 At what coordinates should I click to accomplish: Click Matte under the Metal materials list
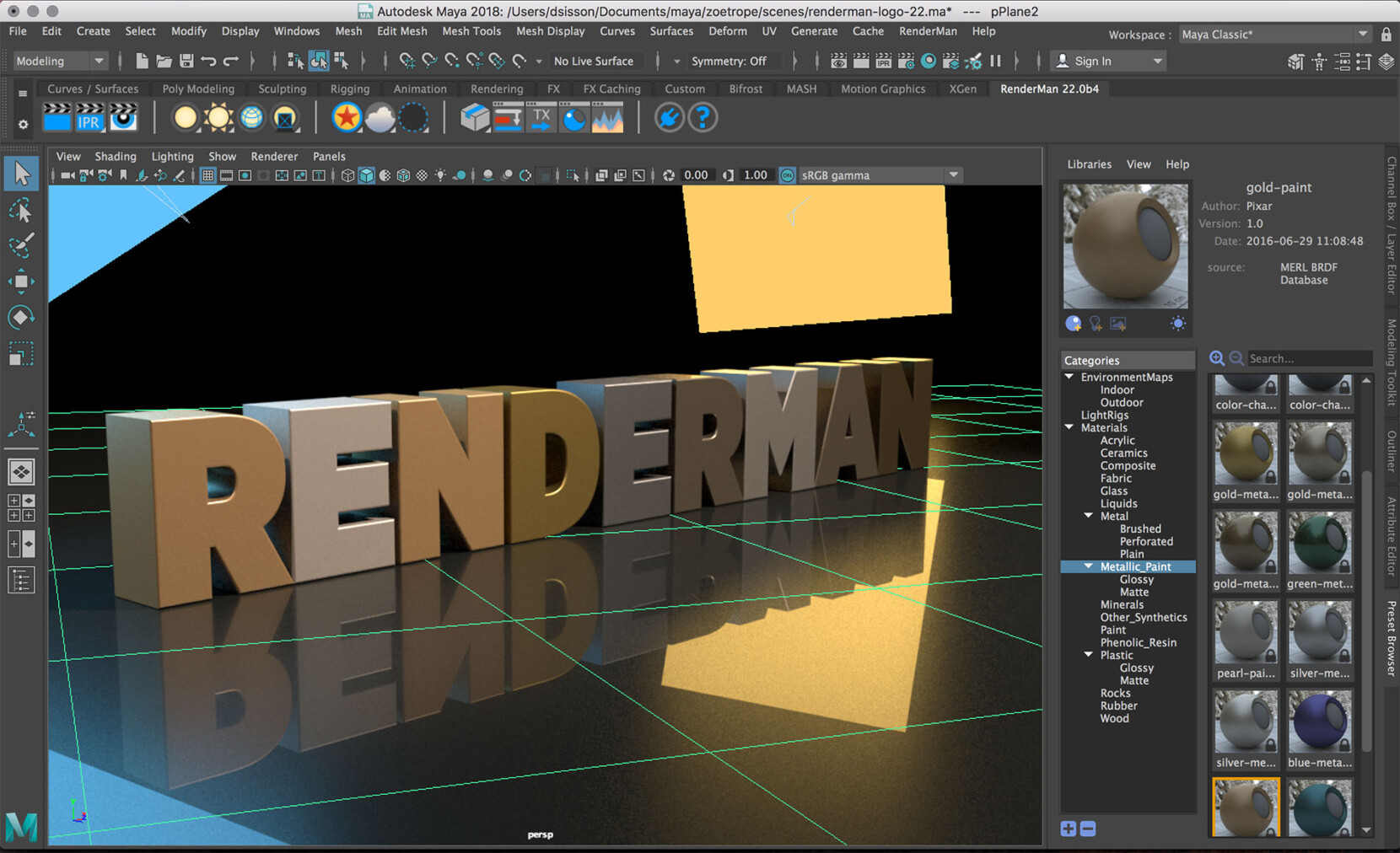(x=1133, y=592)
